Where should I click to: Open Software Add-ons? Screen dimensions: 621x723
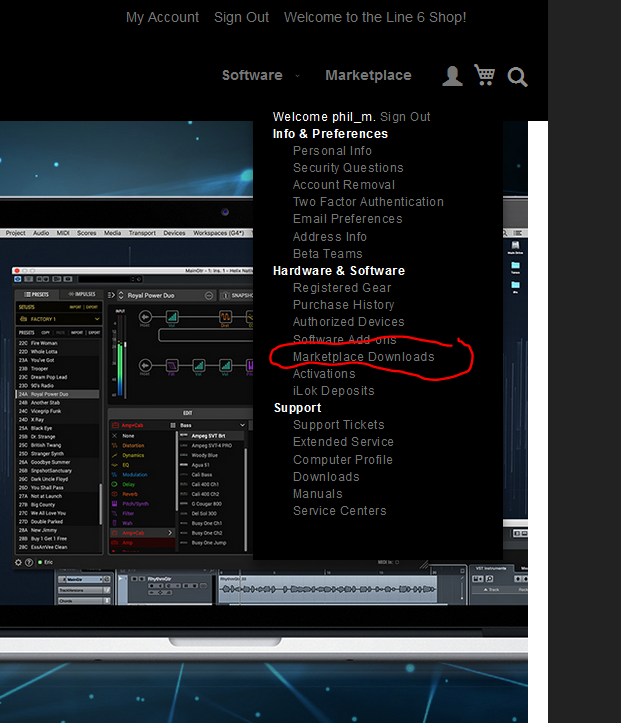point(344,339)
